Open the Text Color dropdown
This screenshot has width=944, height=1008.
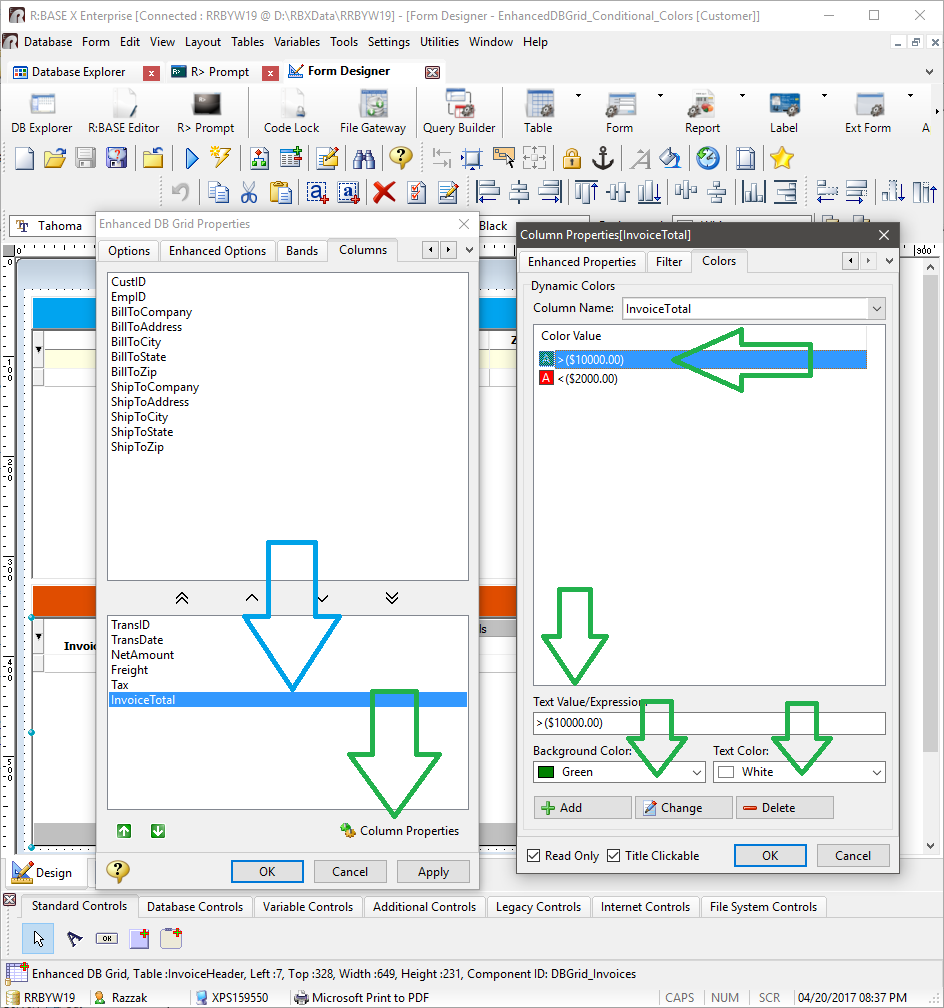pyautogui.click(x=876, y=772)
